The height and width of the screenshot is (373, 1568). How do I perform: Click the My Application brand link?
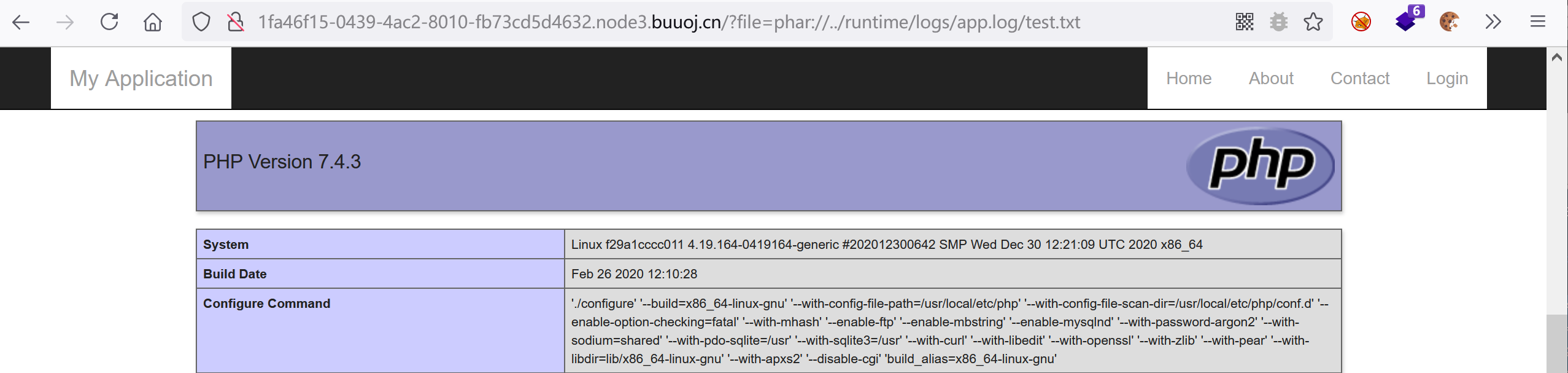pos(141,79)
